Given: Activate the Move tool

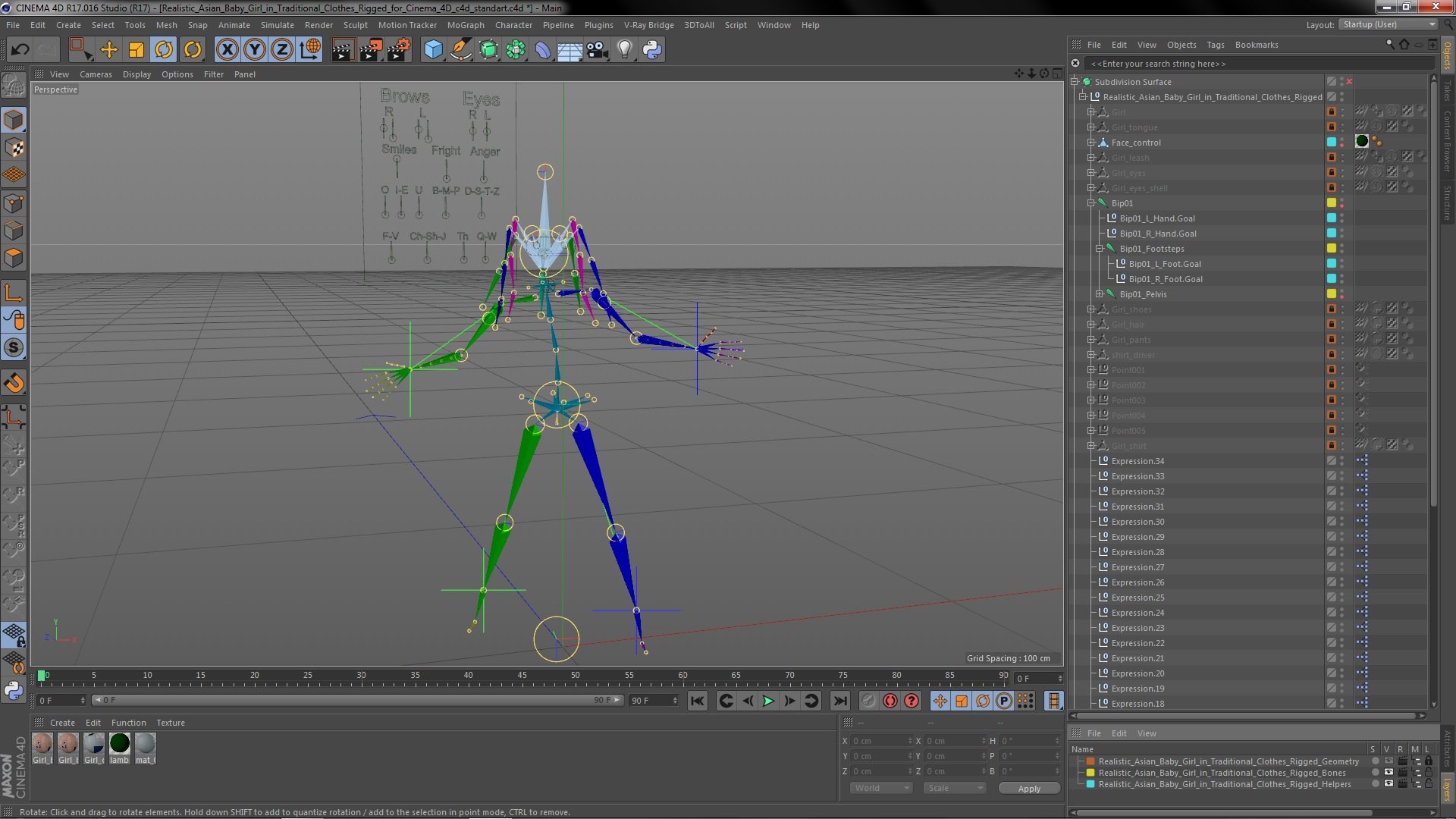Looking at the screenshot, I should tap(109, 50).
